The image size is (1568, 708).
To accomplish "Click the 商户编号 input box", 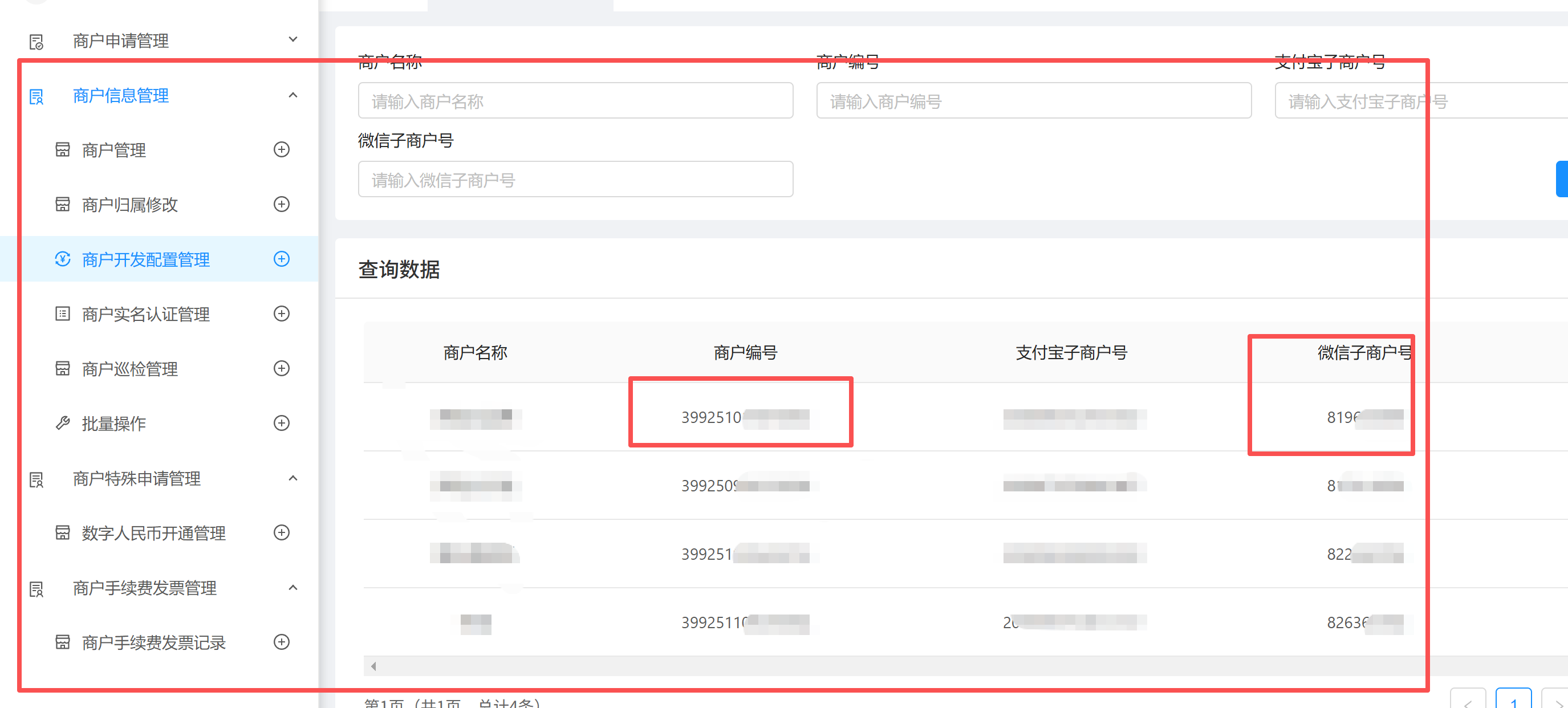I will pyautogui.click(x=1033, y=101).
